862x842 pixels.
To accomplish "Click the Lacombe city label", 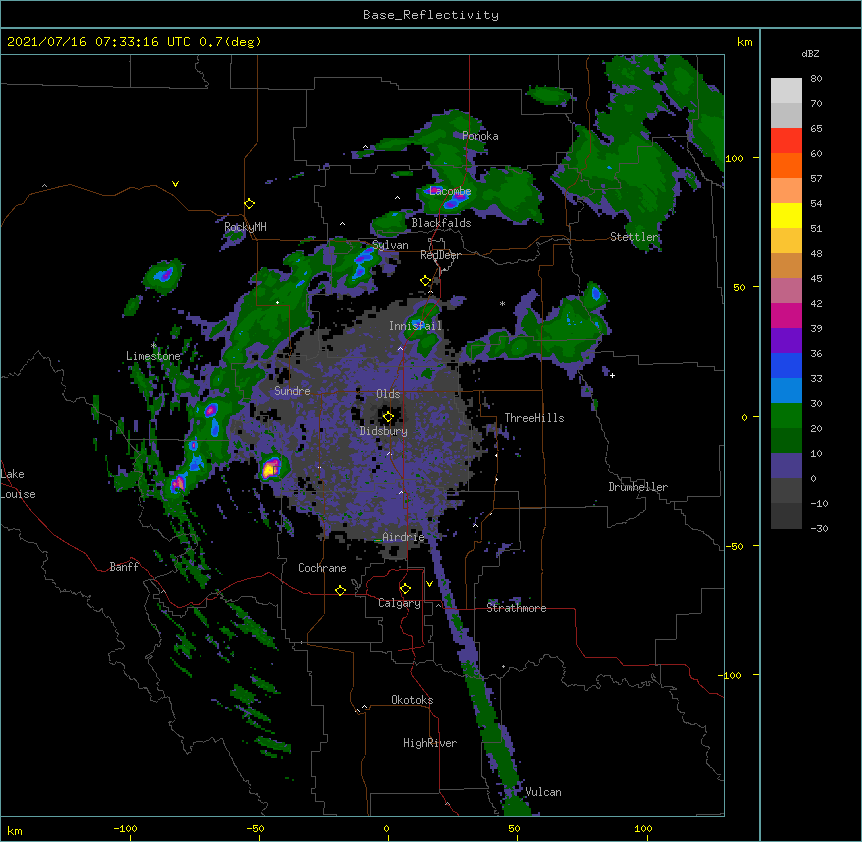I will [x=450, y=191].
